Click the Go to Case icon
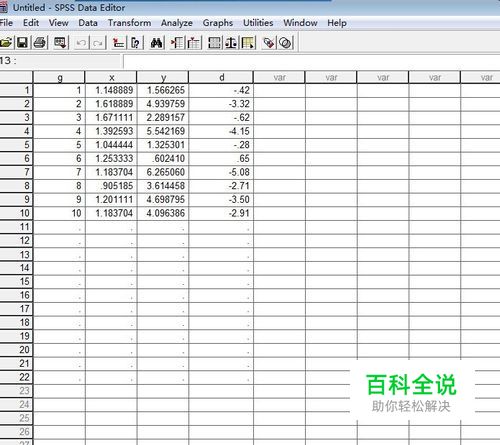This screenshot has width=500, height=445. click(x=118, y=43)
